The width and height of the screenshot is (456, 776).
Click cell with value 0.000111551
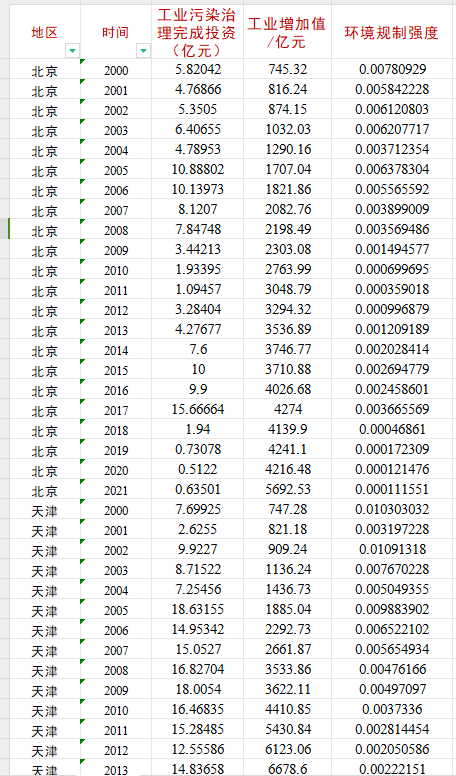pyautogui.click(x=392, y=490)
